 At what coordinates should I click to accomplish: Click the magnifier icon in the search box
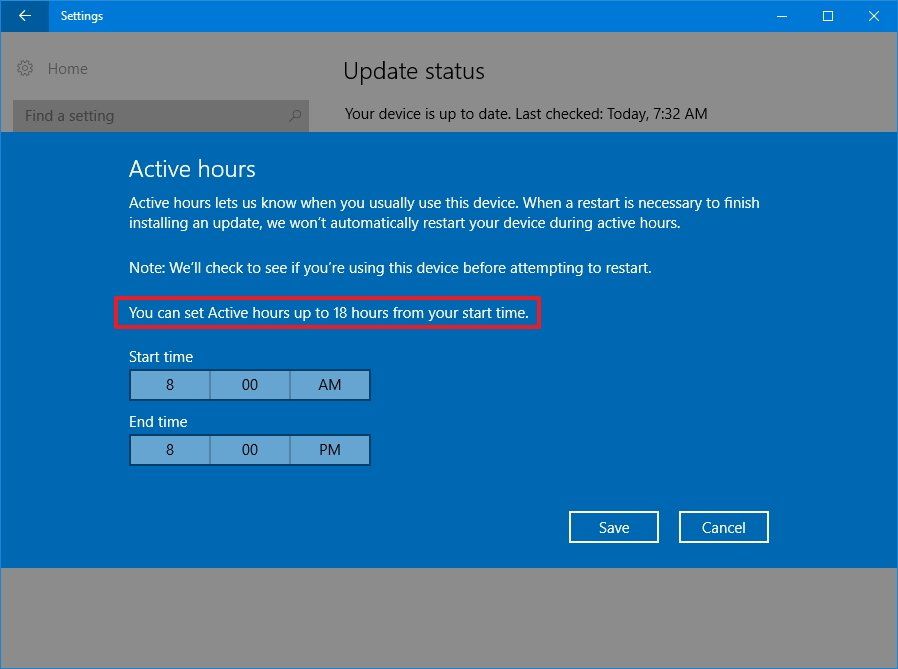coord(294,115)
